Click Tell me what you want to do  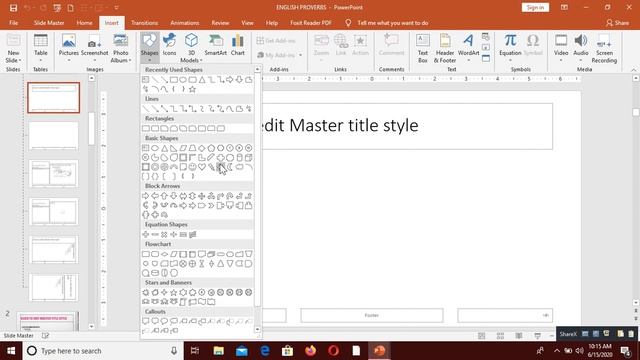[393, 23]
